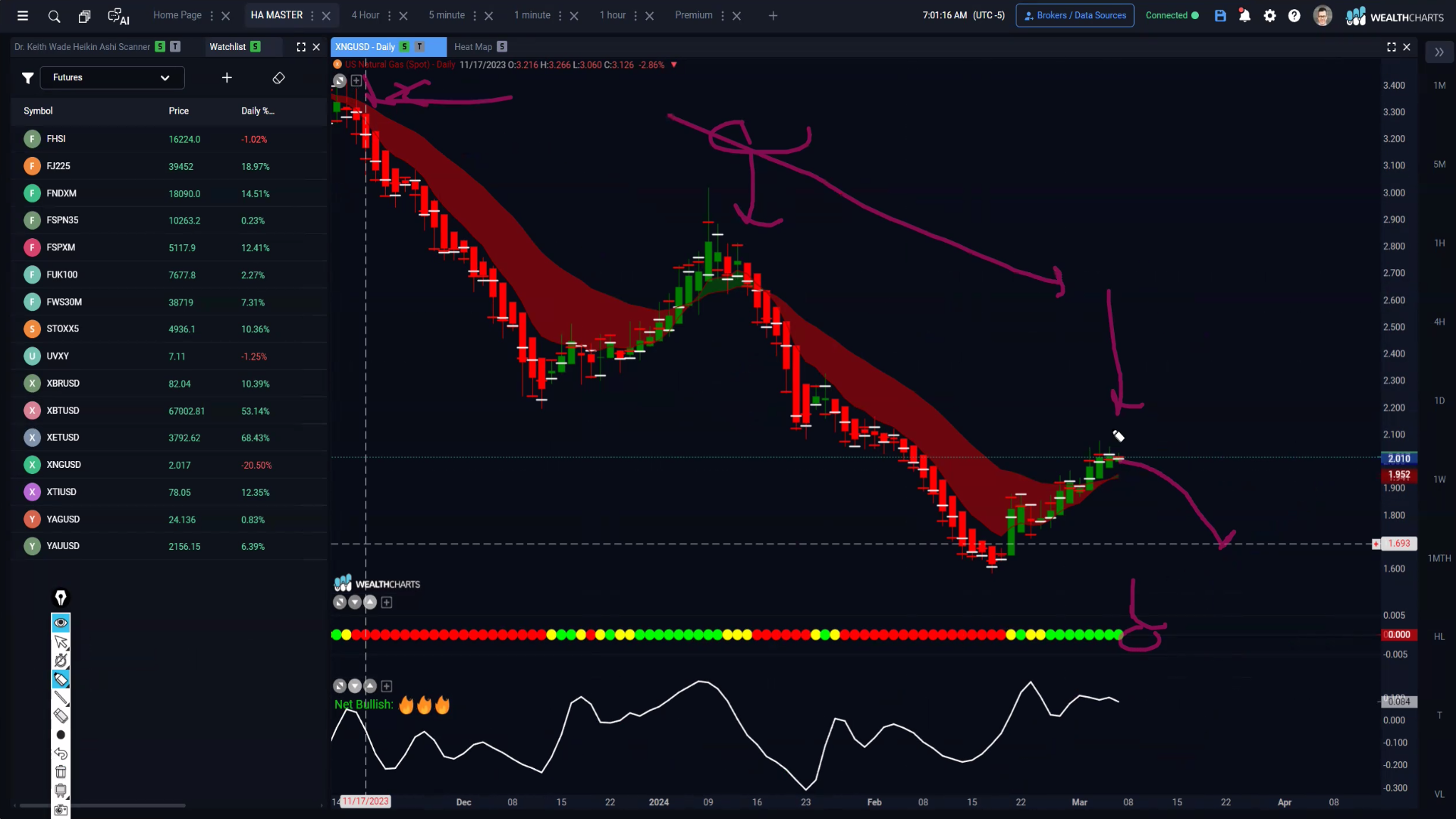This screenshot has height=819, width=1456.
Task: Toggle the first indicator pane resize circle
Action: click(x=340, y=602)
